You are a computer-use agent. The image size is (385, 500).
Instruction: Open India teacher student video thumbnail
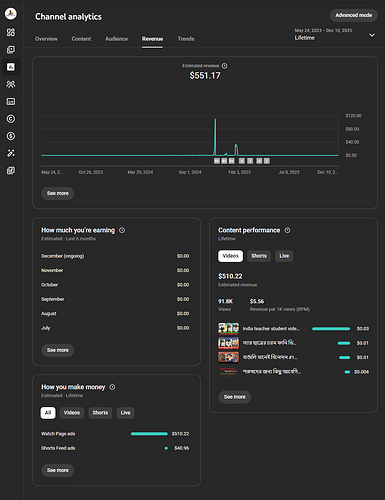pyautogui.click(x=228, y=328)
